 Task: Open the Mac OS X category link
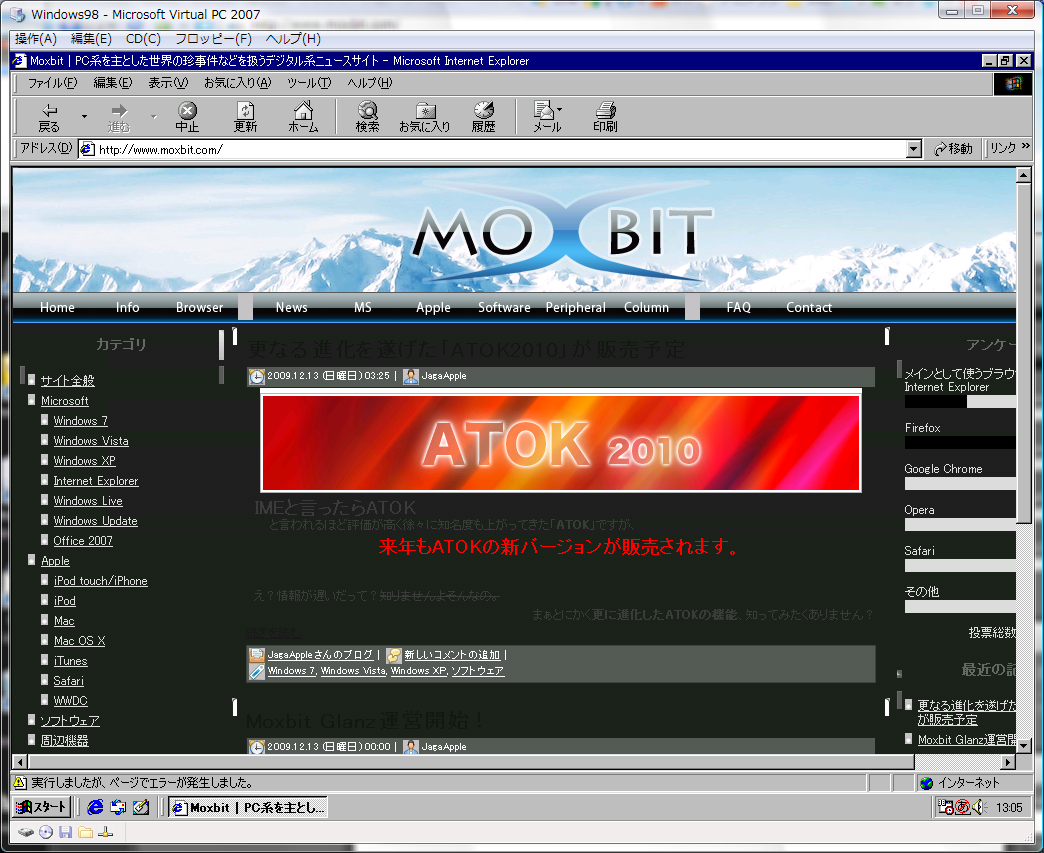tap(79, 641)
